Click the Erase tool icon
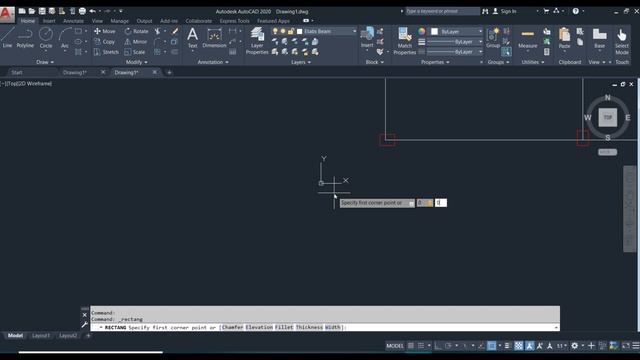The image size is (640, 360). (175, 31)
